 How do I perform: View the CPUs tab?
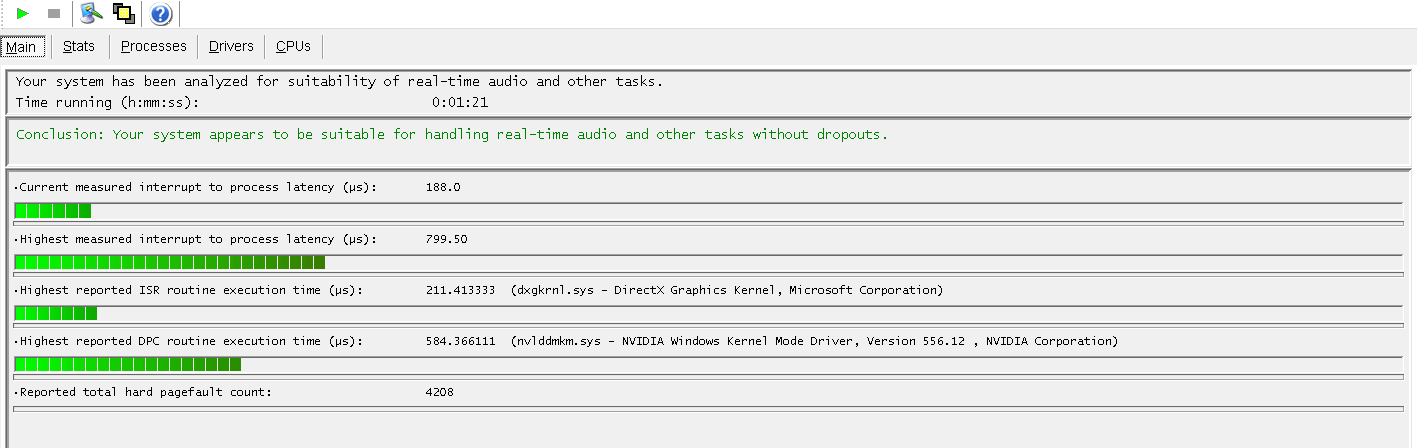coord(294,46)
